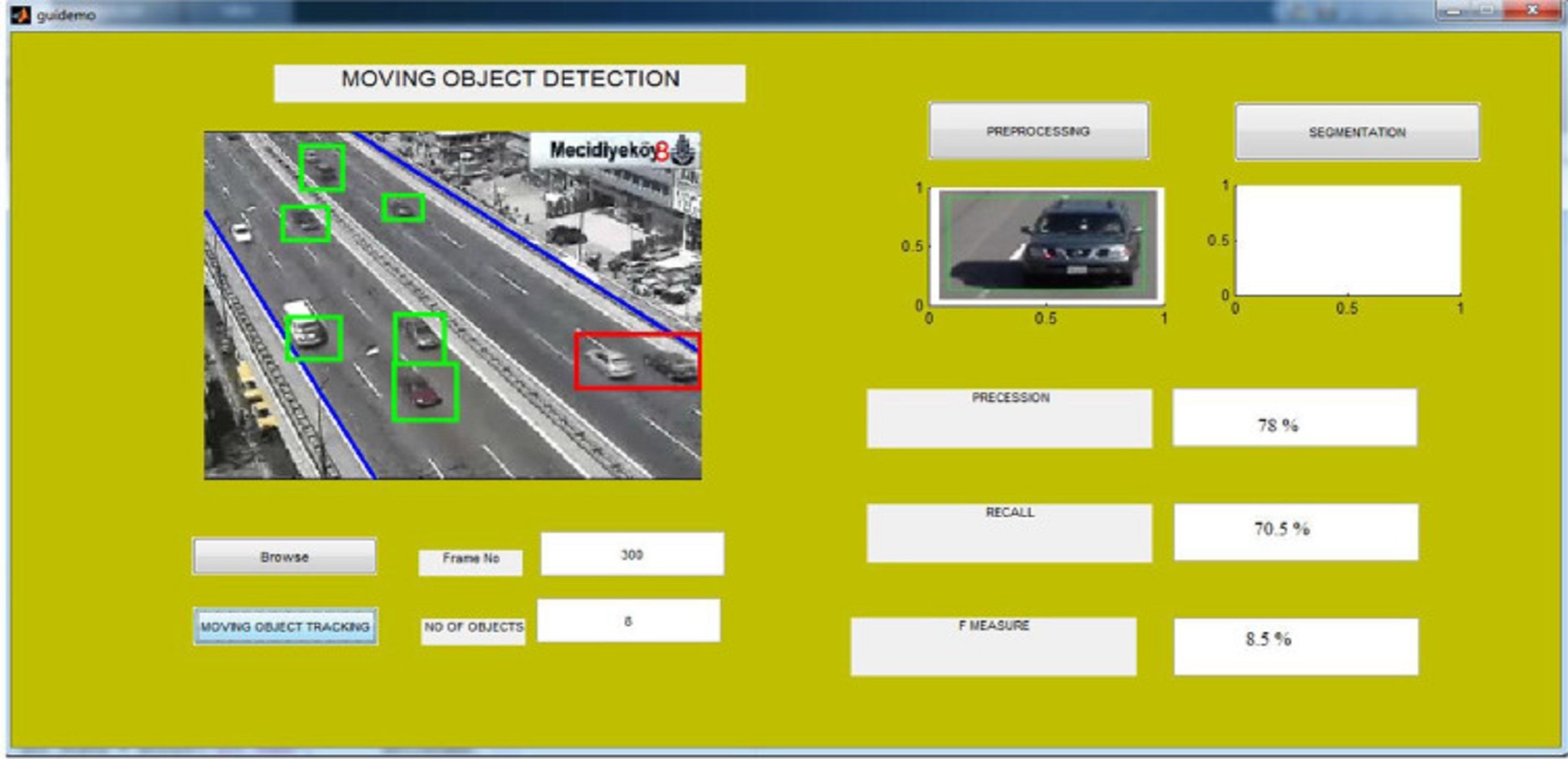Click the PRECESSION label panel
The width and height of the screenshot is (1568, 759).
pos(1009,418)
